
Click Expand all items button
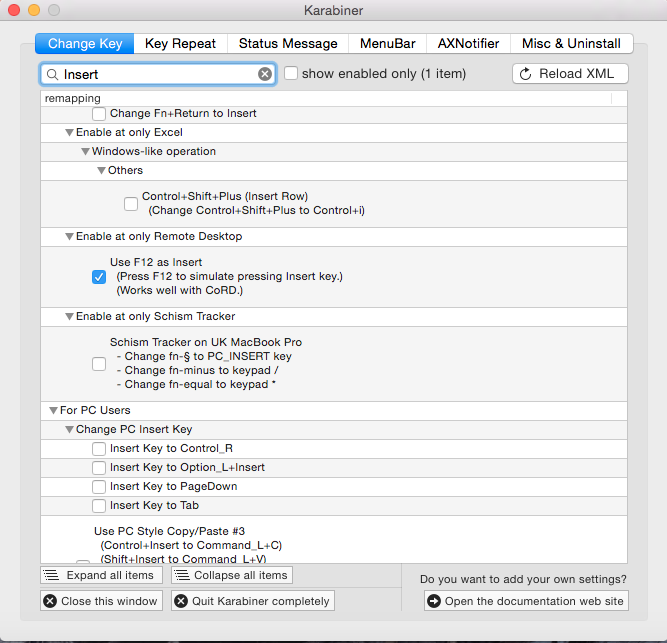click(102, 575)
